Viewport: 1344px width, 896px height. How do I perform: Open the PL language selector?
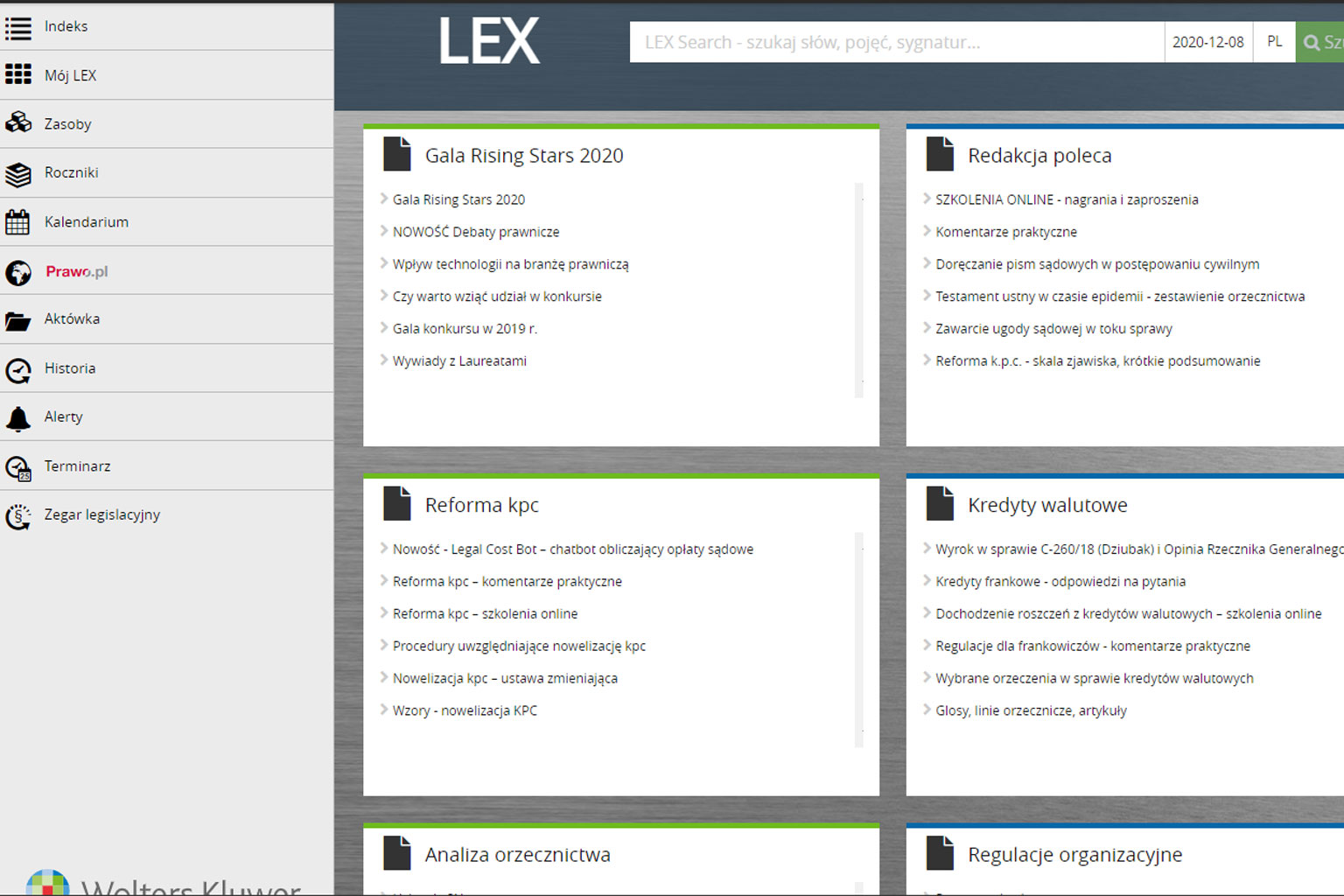click(1274, 42)
